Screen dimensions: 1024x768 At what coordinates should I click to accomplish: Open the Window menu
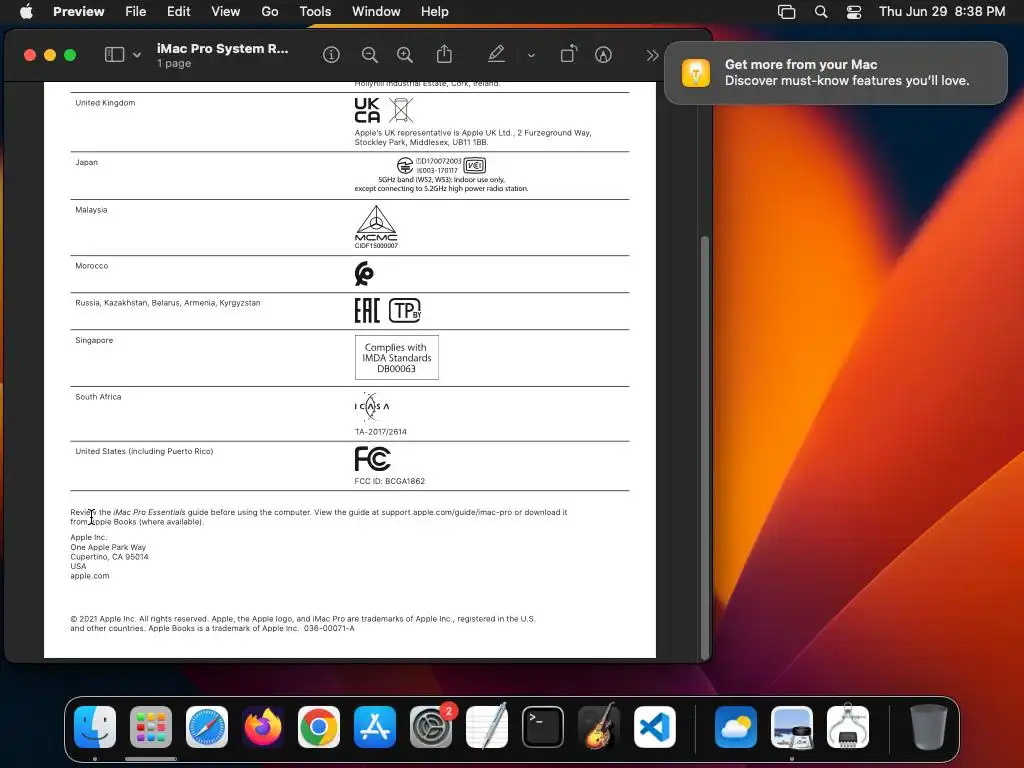376,11
